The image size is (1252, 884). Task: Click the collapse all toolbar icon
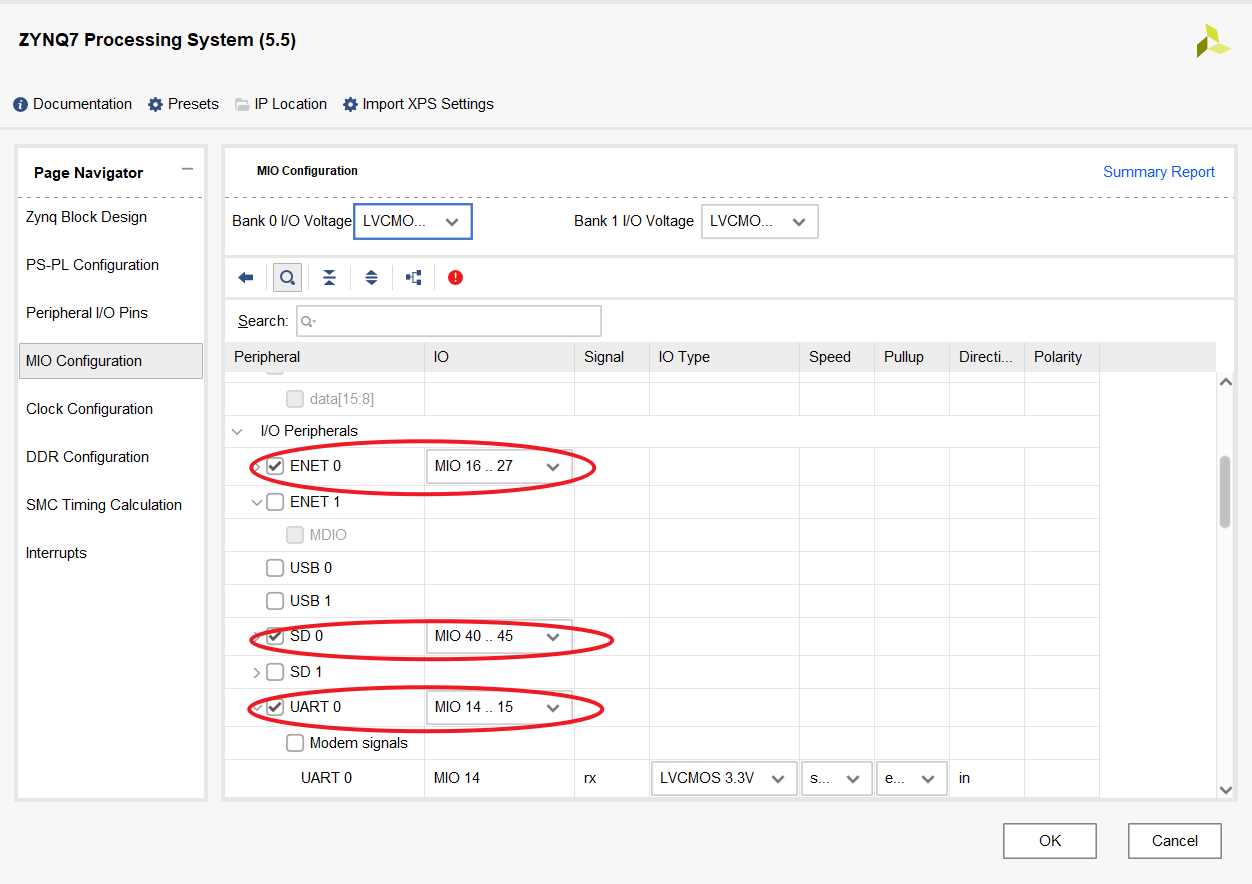point(329,278)
